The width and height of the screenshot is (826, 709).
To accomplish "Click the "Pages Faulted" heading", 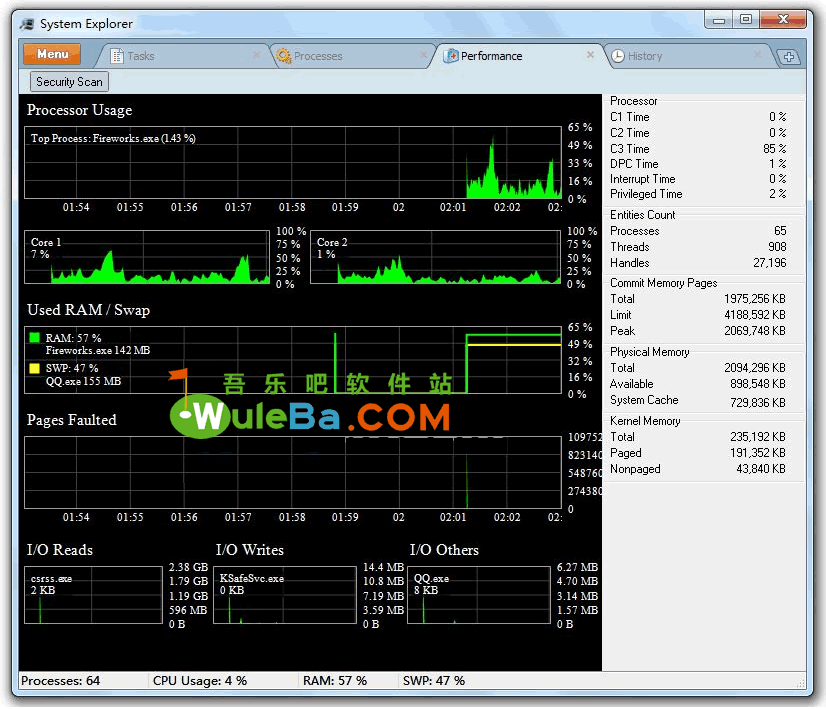I will point(72,420).
